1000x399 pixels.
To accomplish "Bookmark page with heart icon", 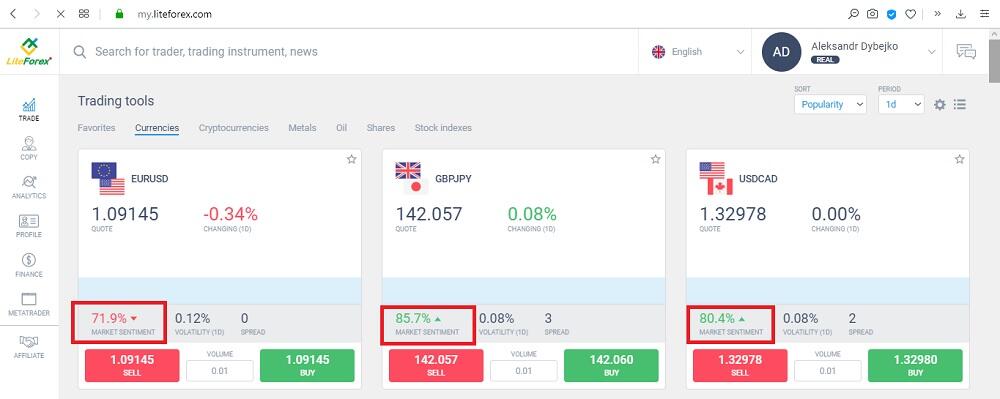I will tap(911, 13).
